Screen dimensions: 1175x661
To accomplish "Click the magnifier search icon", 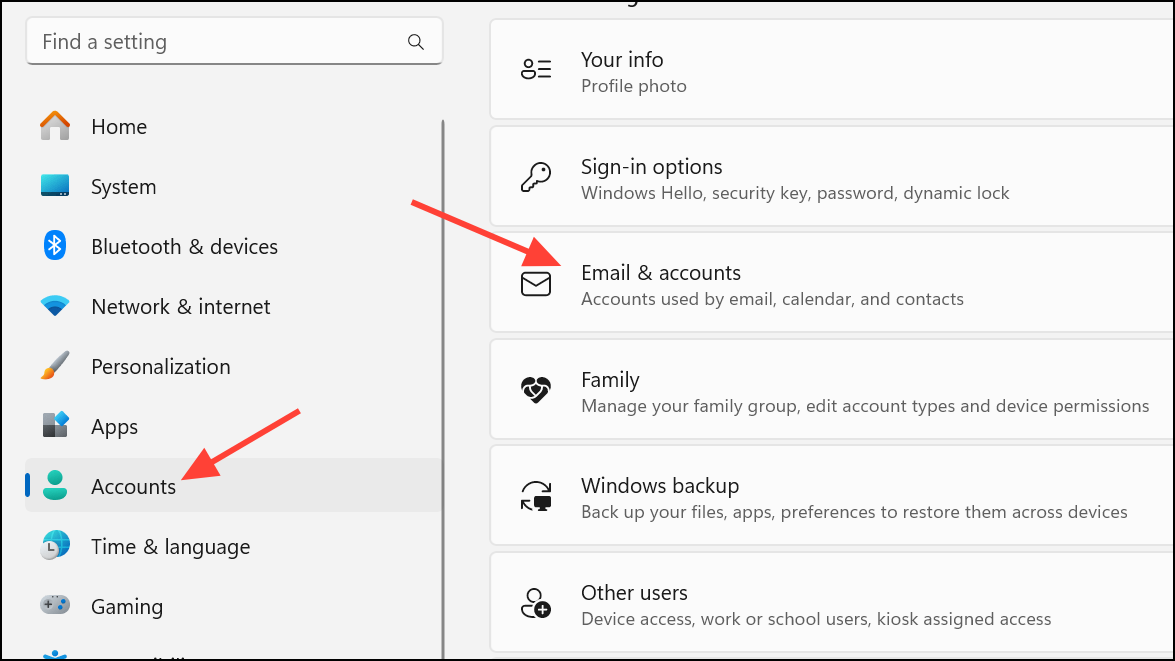I will click(416, 42).
